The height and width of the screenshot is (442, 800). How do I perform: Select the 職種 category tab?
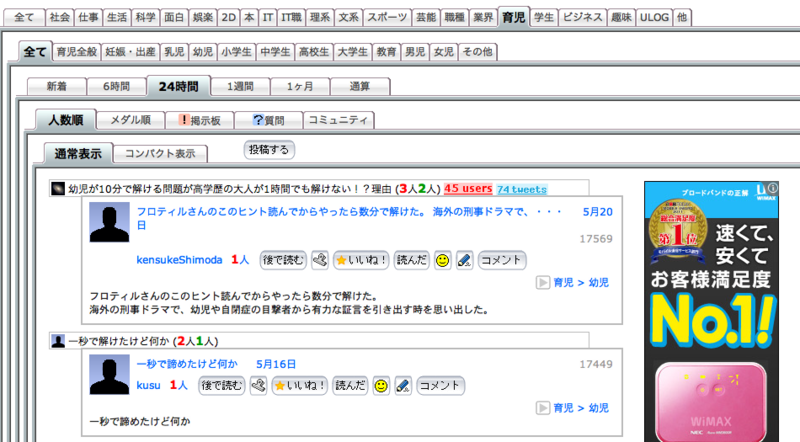455,17
